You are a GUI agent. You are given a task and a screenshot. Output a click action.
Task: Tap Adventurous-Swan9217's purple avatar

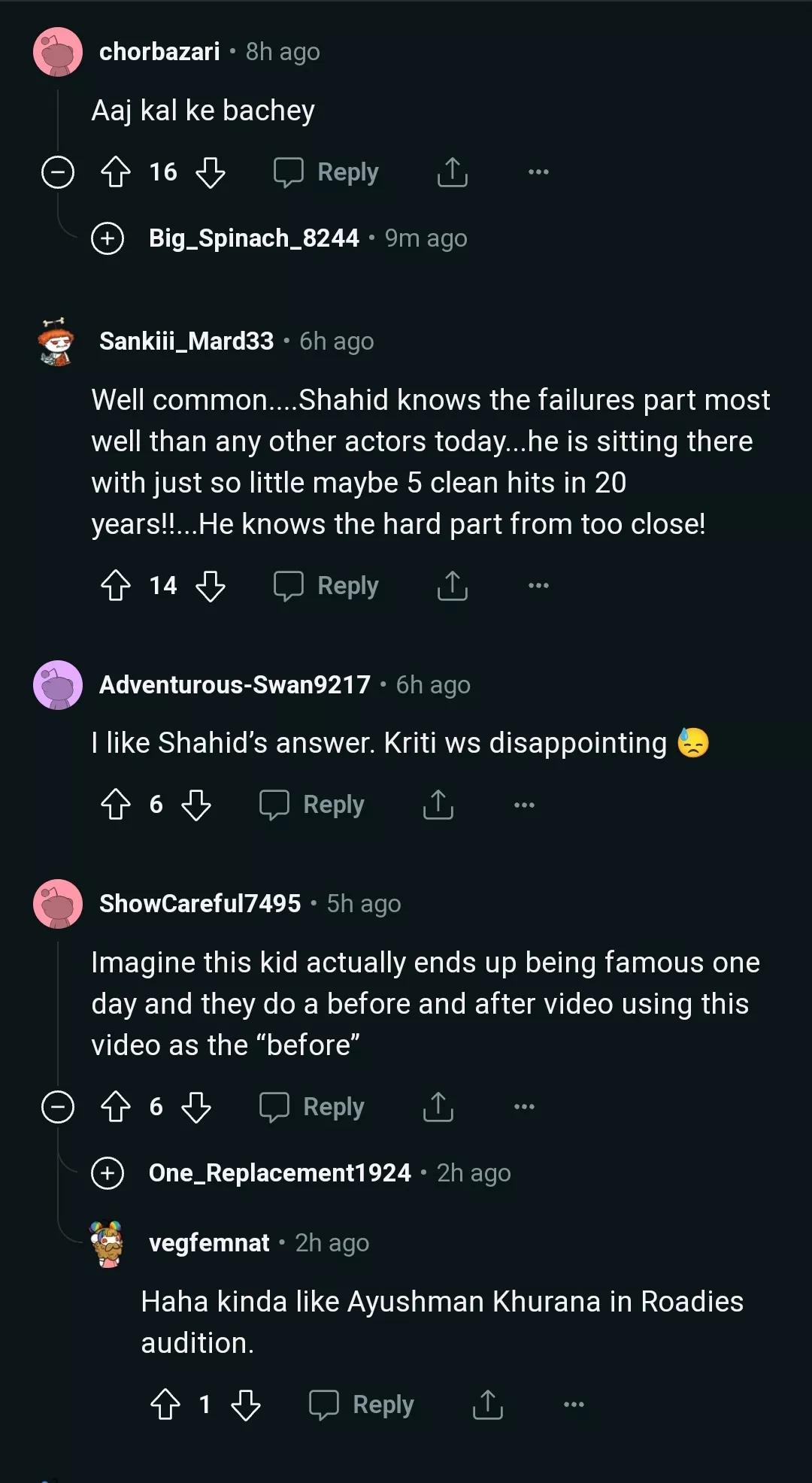[58, 685]
